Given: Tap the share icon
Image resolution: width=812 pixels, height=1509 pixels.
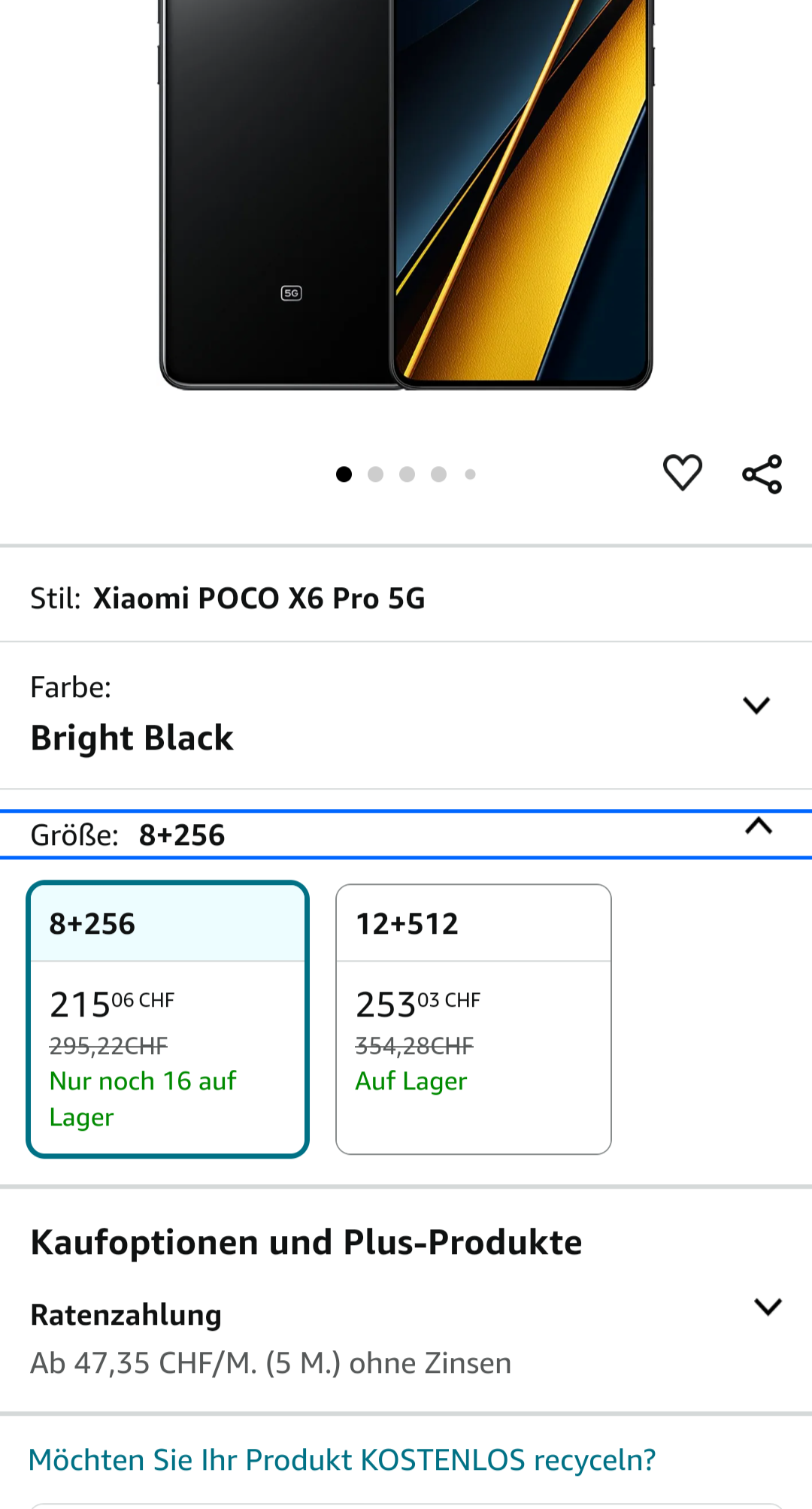Looking at the screenshot, I should [x=762, y=474].
